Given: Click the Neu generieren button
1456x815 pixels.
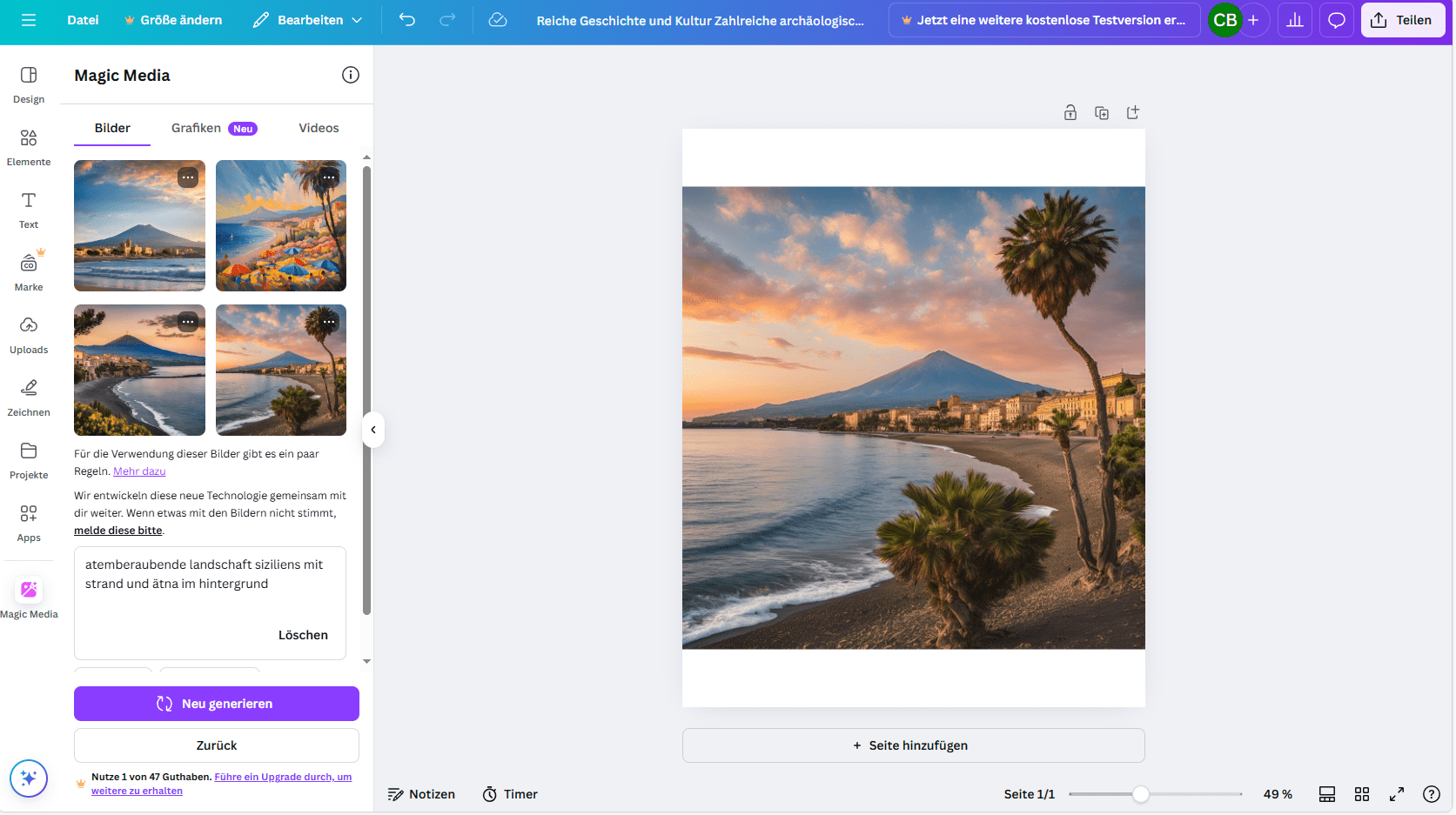Looking at the screenshot, I should (x=217, y=704).
